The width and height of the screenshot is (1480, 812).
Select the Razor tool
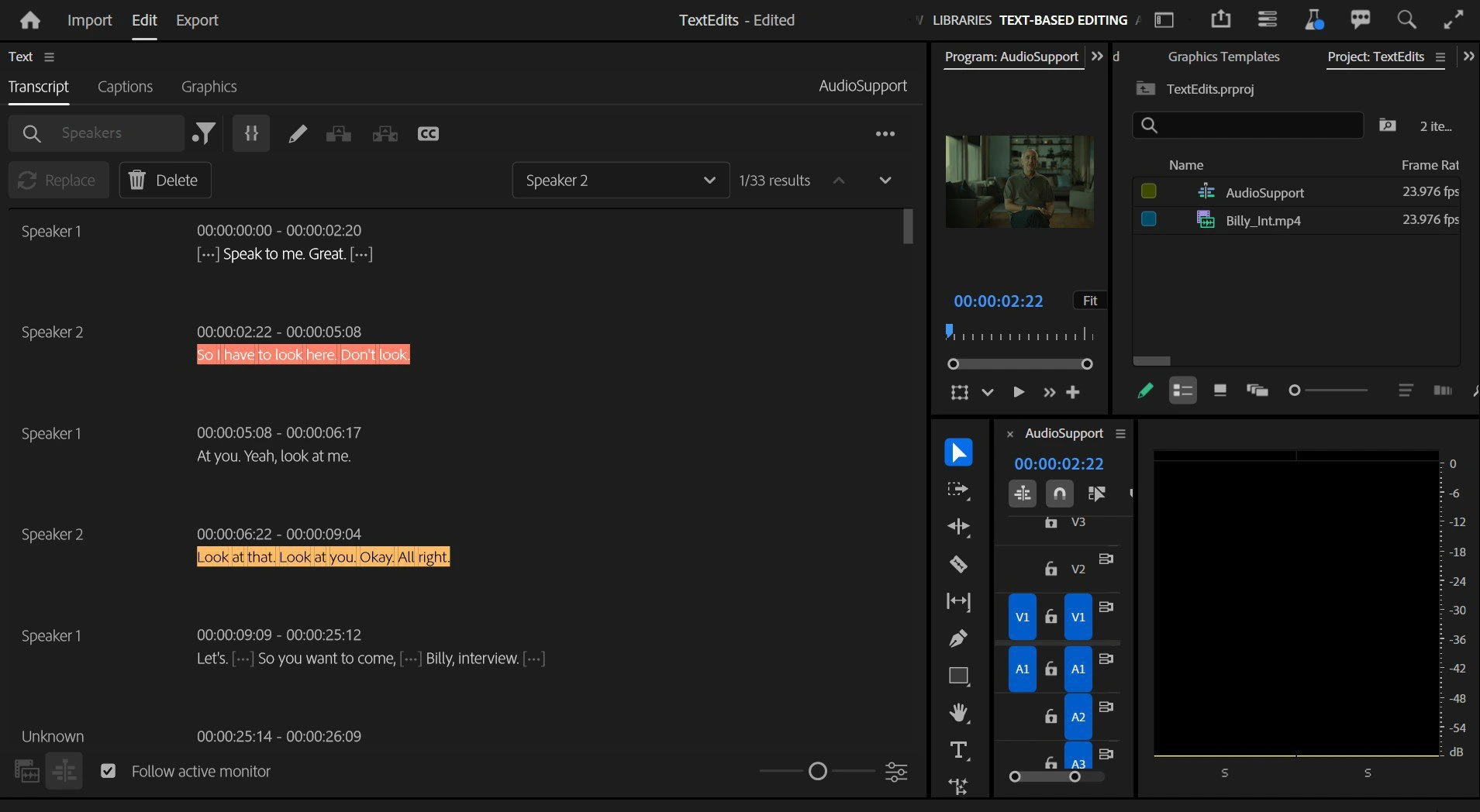point(958,564)
